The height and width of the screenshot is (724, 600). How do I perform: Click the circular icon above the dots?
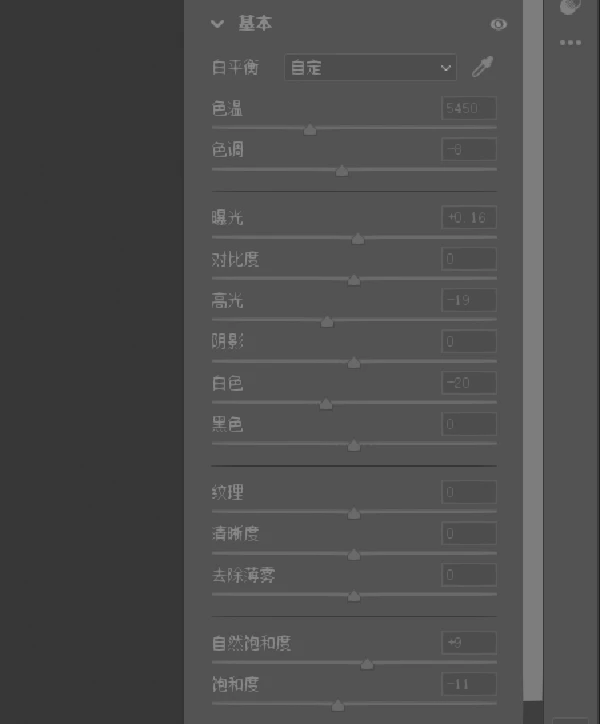point(570,6)
